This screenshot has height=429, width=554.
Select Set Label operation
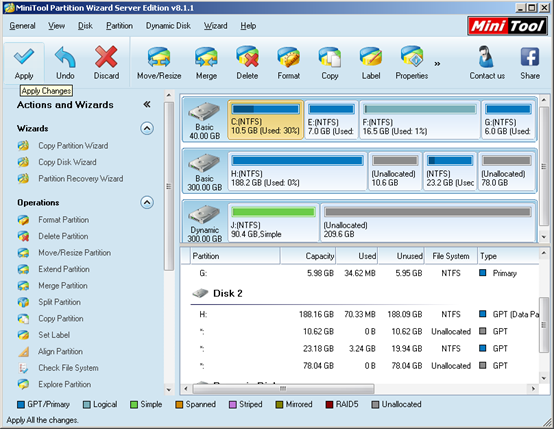pyautogui.click(x=44, y=335)
